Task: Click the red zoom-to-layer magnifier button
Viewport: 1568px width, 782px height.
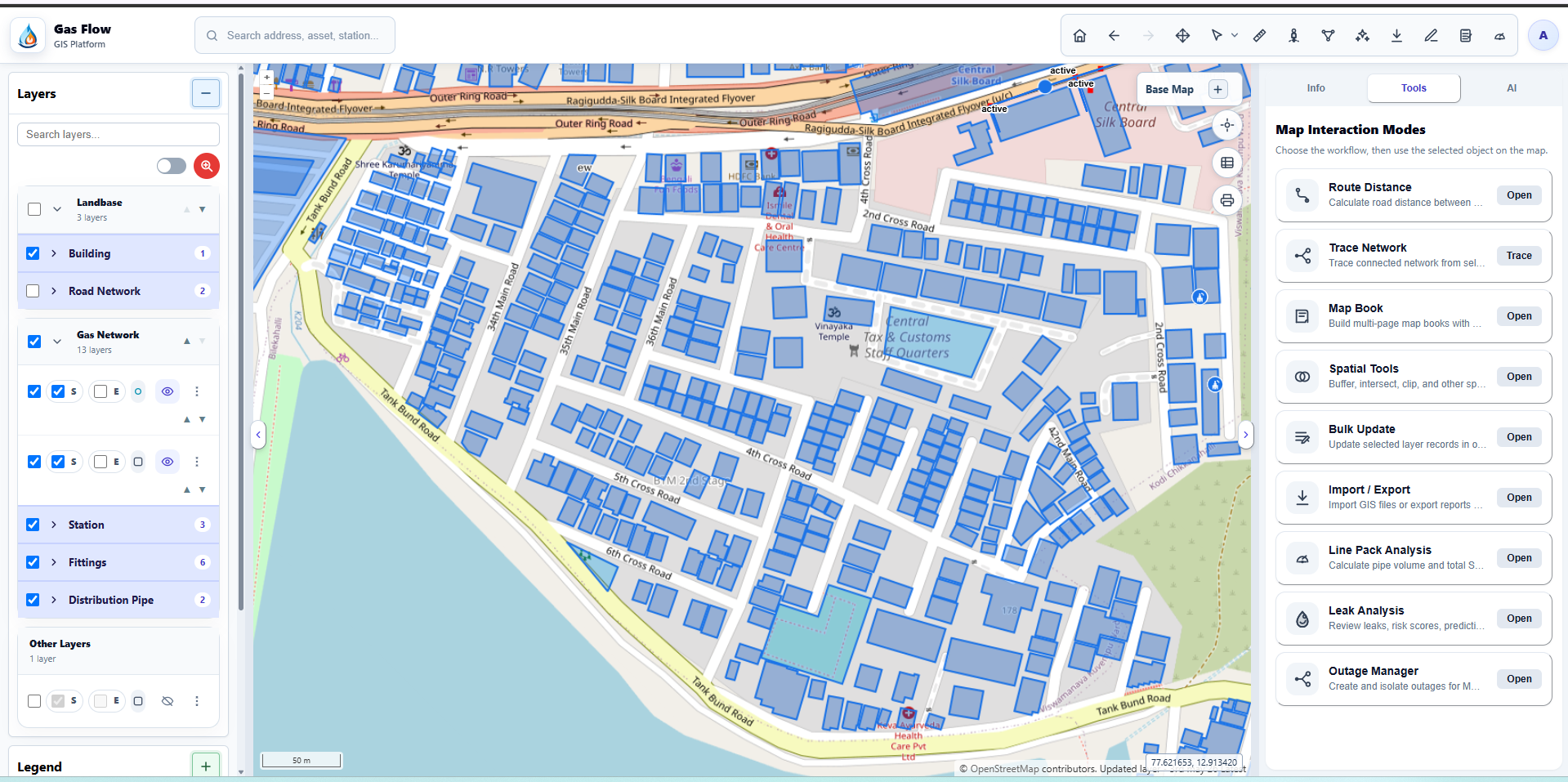Action: pos(207,166)
